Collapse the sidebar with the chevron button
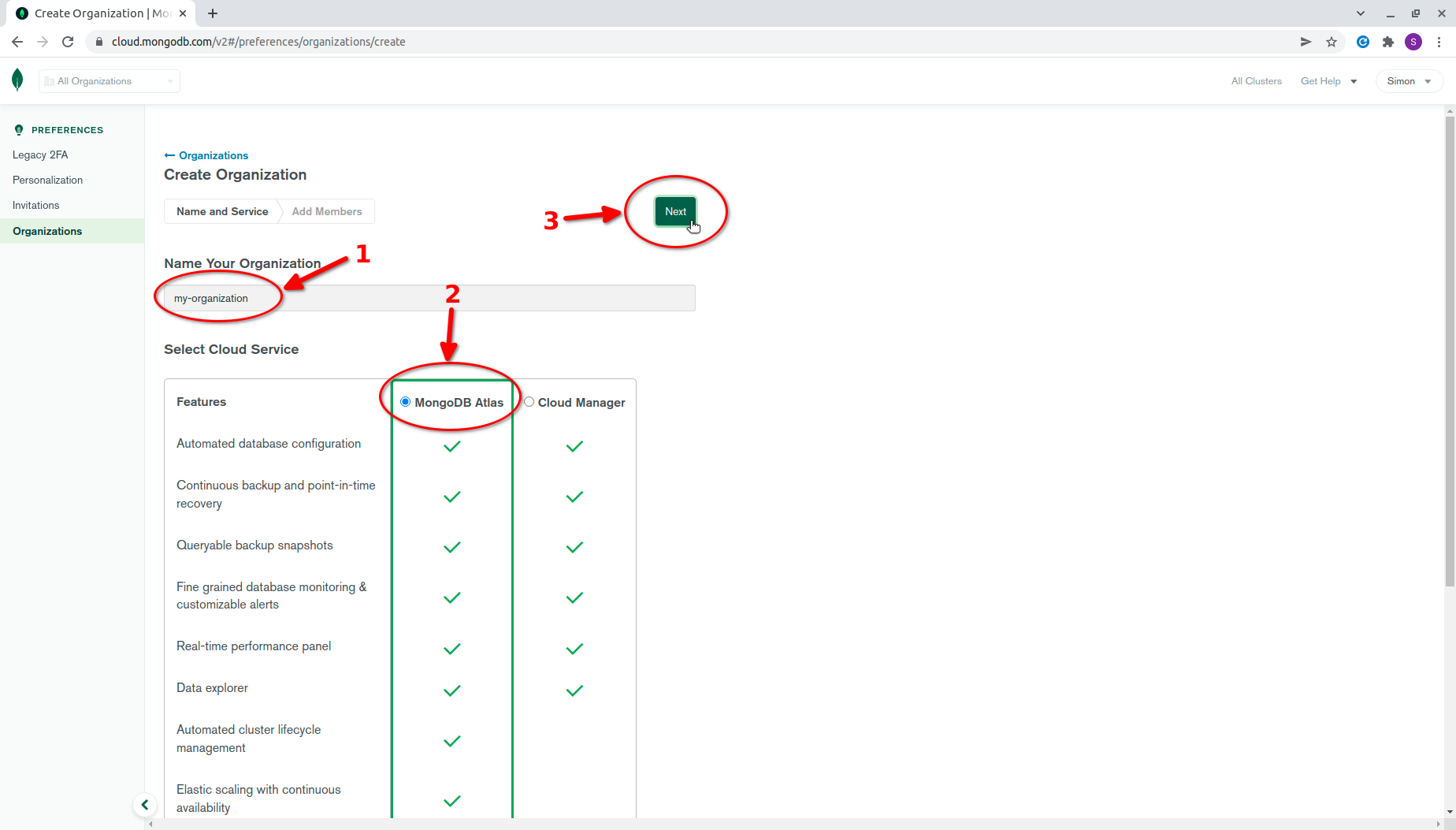The width and height of the screenshot is (1456, 830). click(x=145, y=805)
